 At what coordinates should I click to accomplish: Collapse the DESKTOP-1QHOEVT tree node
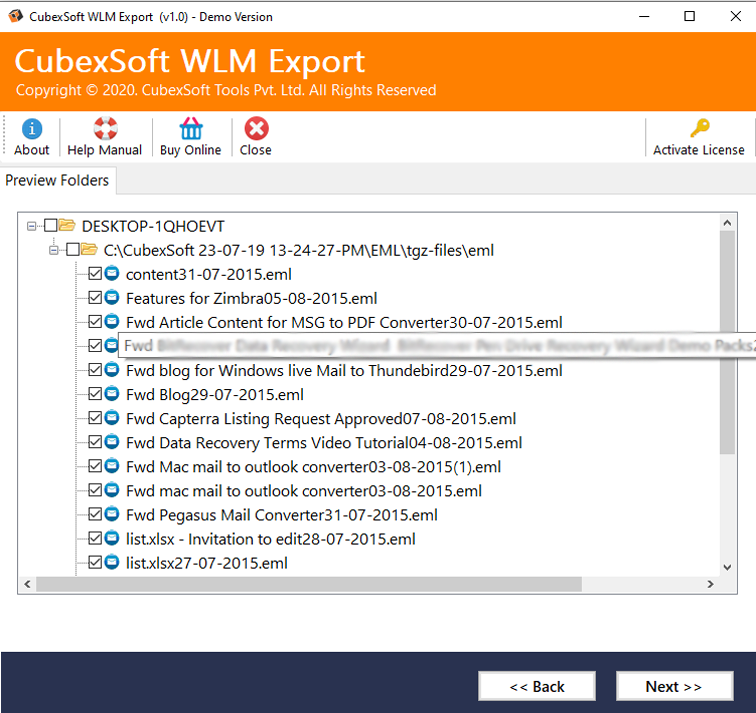34,226
